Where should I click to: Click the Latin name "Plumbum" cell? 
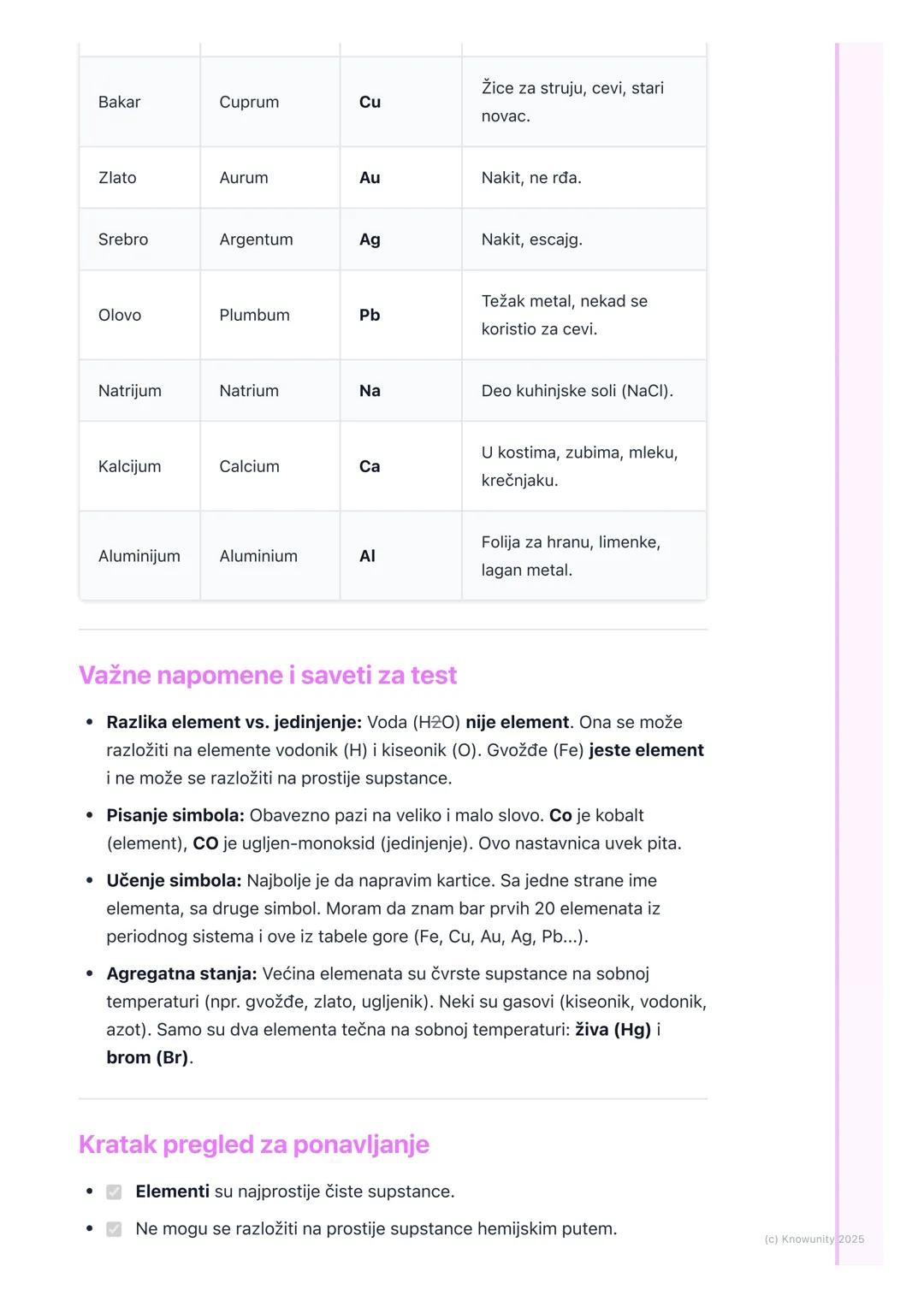coord(254,315)
